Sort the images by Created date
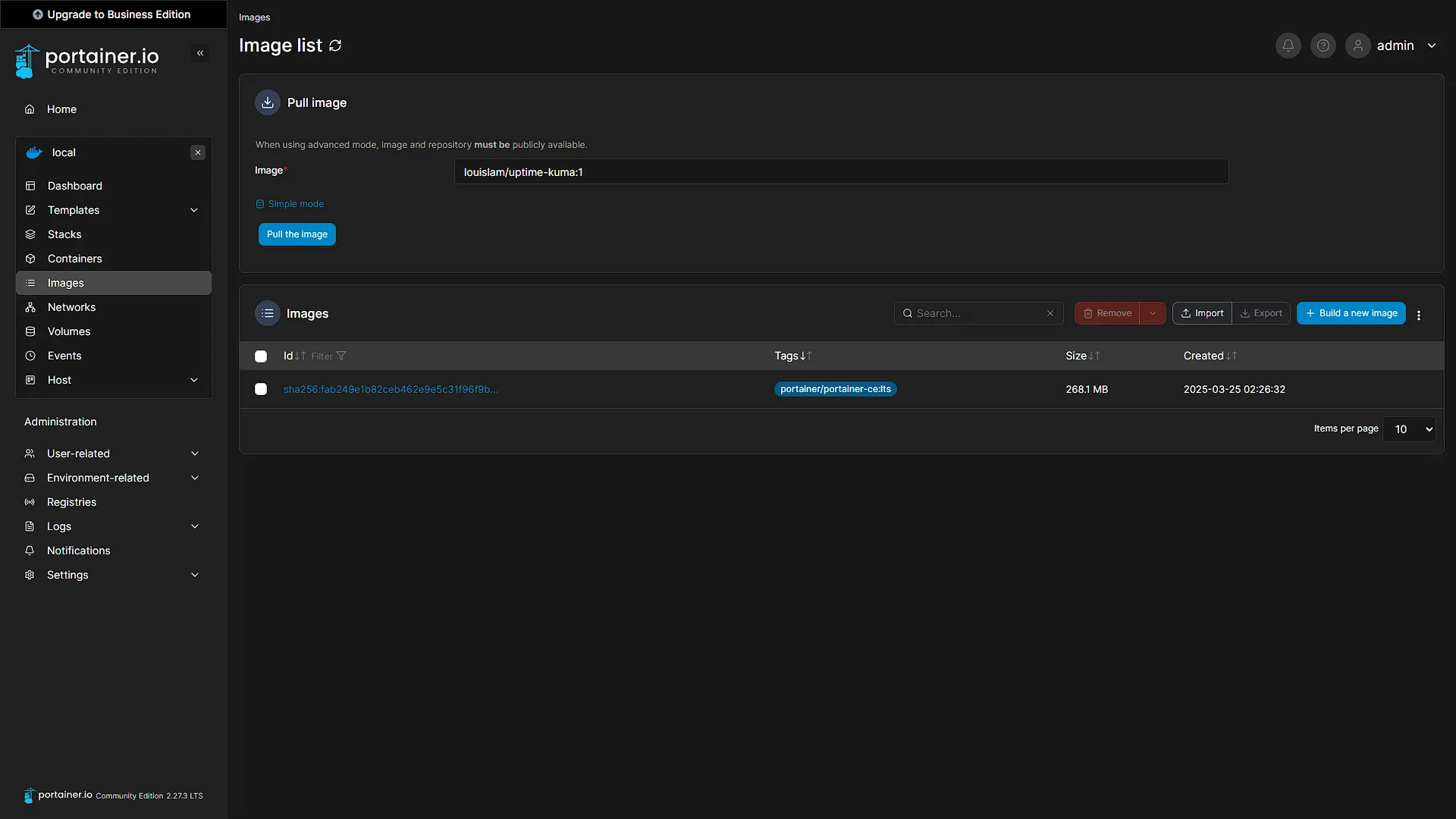1456x819 pixels. (x=1210, y=356)
